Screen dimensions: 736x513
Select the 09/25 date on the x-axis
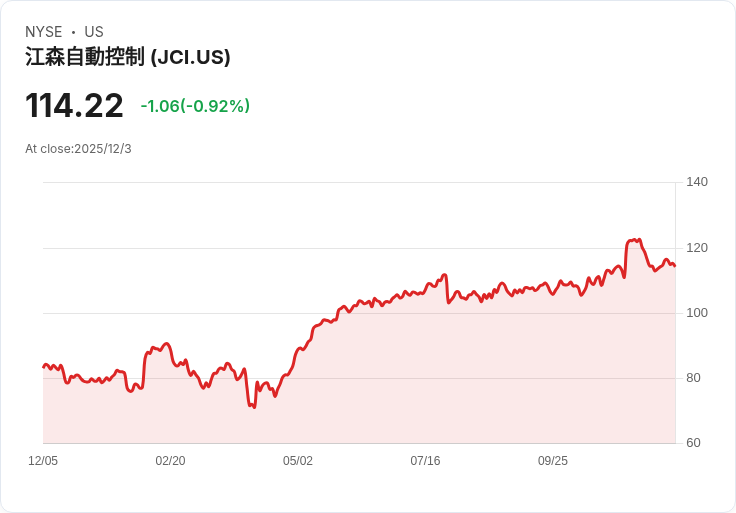coord(553,461)
